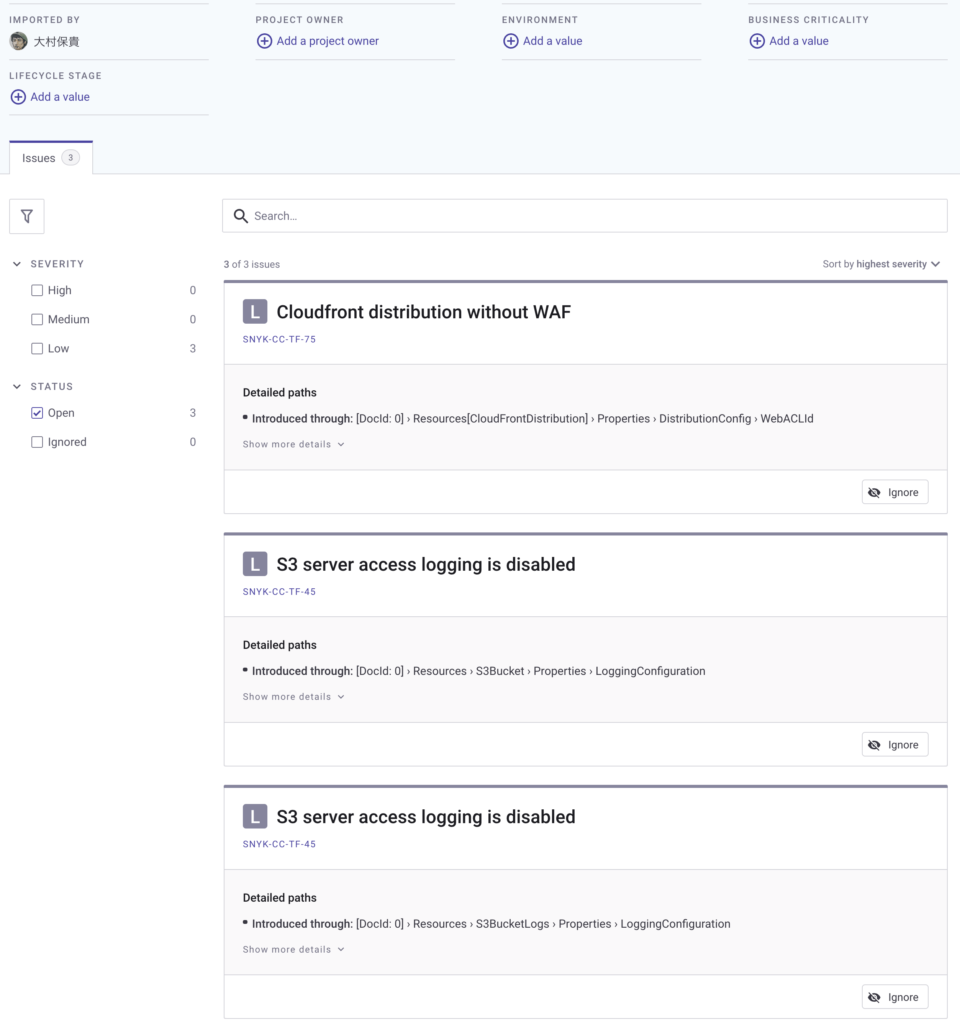This screenshot has width=960, height=1025.
Task: Open the Sort by highest severity dropdown
Action: tap(880, 263)
